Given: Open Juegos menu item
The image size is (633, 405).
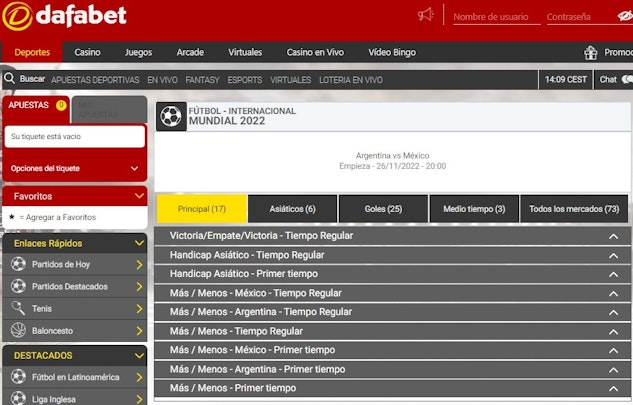Looking at the screenshot, I should [138, 52].
